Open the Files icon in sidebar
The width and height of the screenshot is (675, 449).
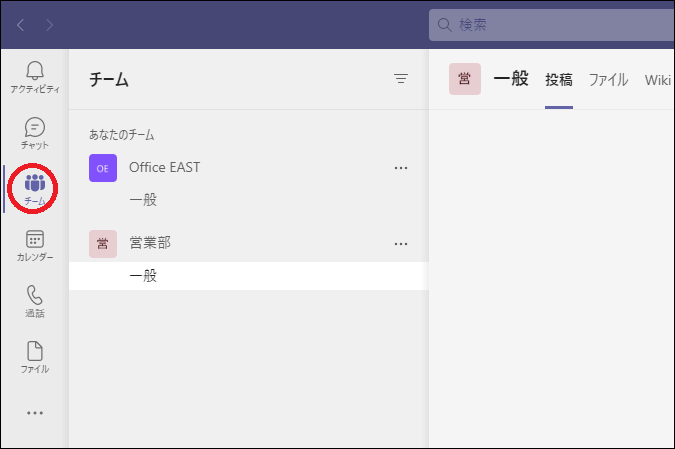35,356
